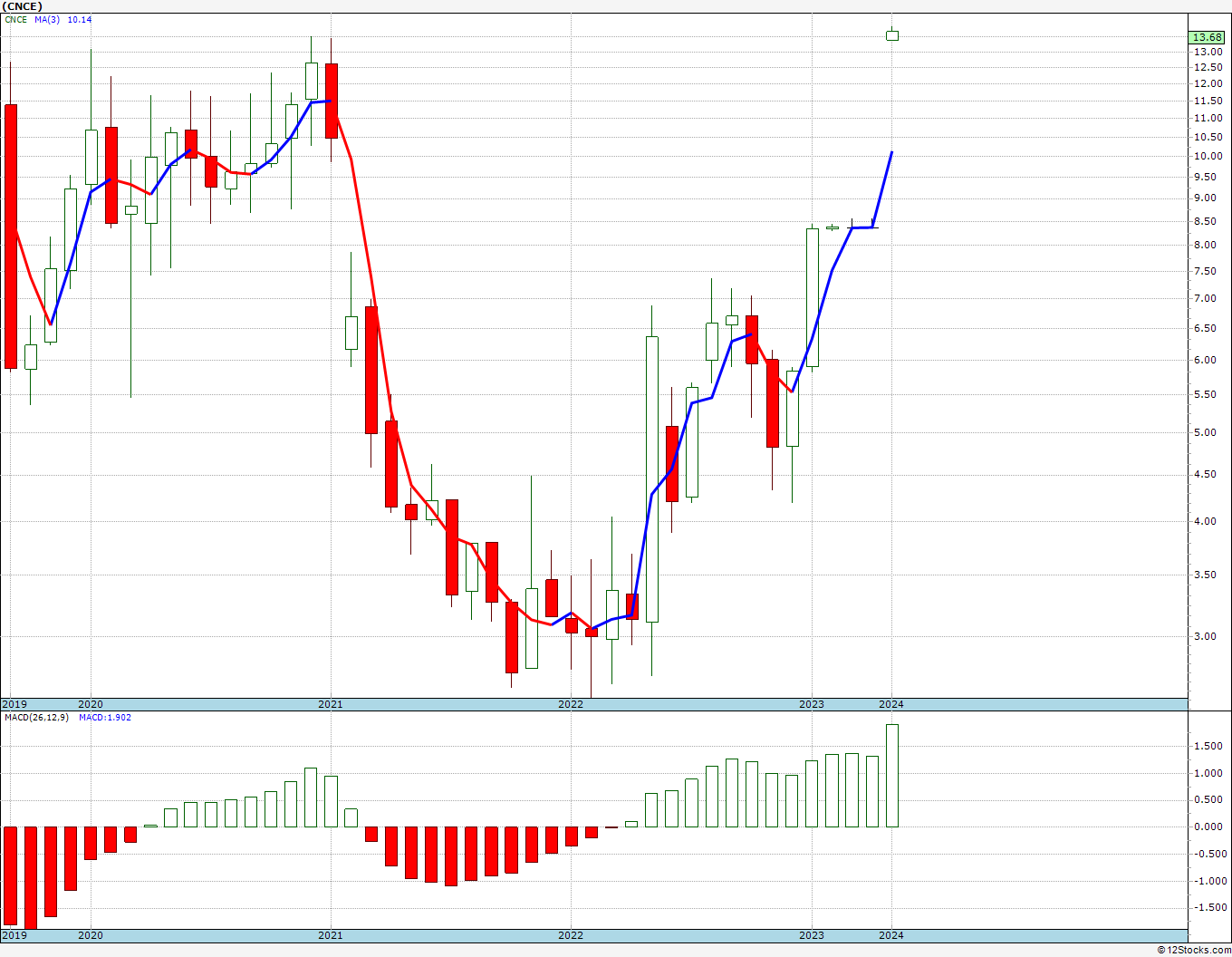Click the 13.00 price axis label
Viewport: 1232px width, 957px height.
1208,53
